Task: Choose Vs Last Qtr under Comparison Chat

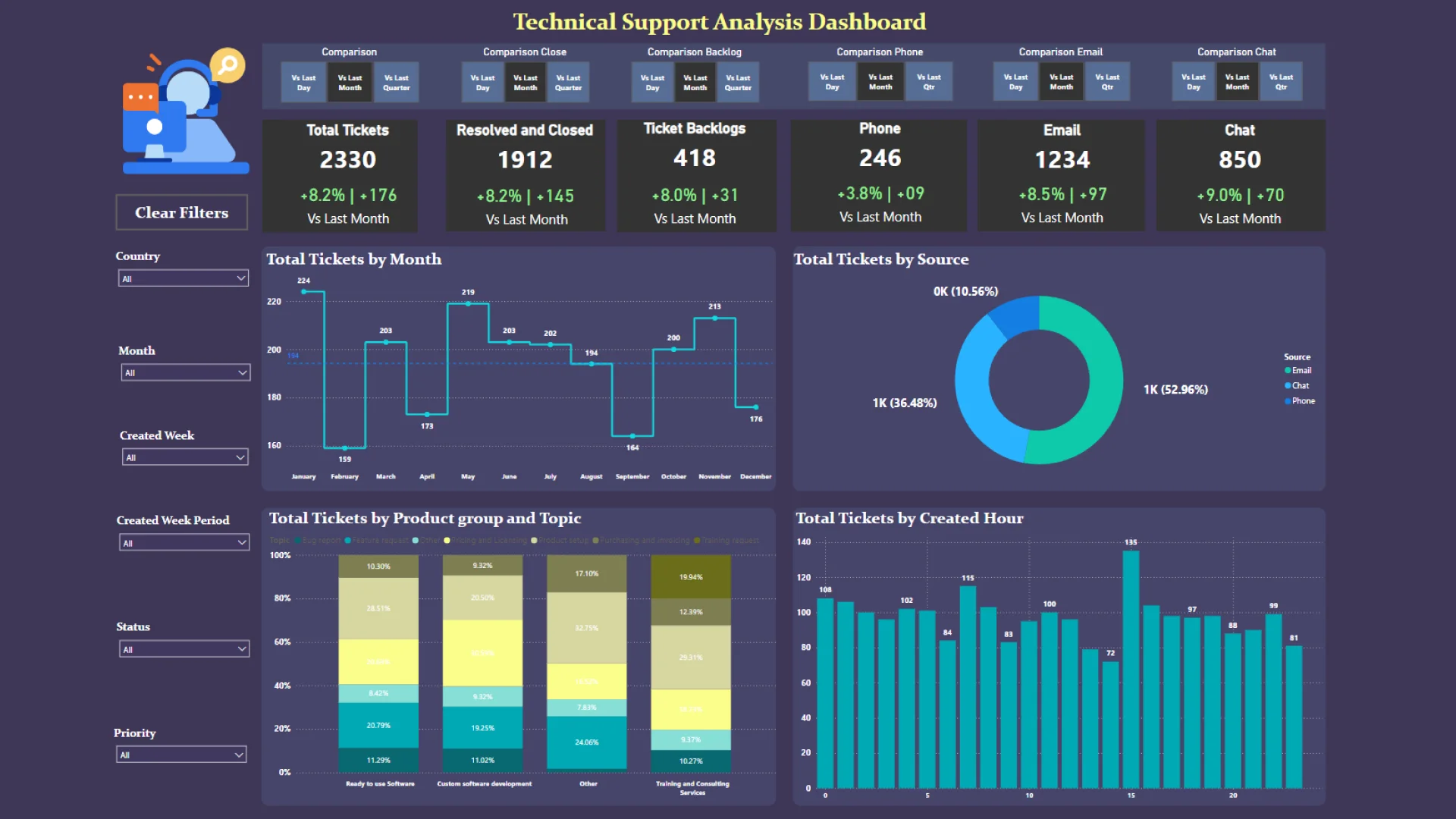Action: click(1281, 82)
